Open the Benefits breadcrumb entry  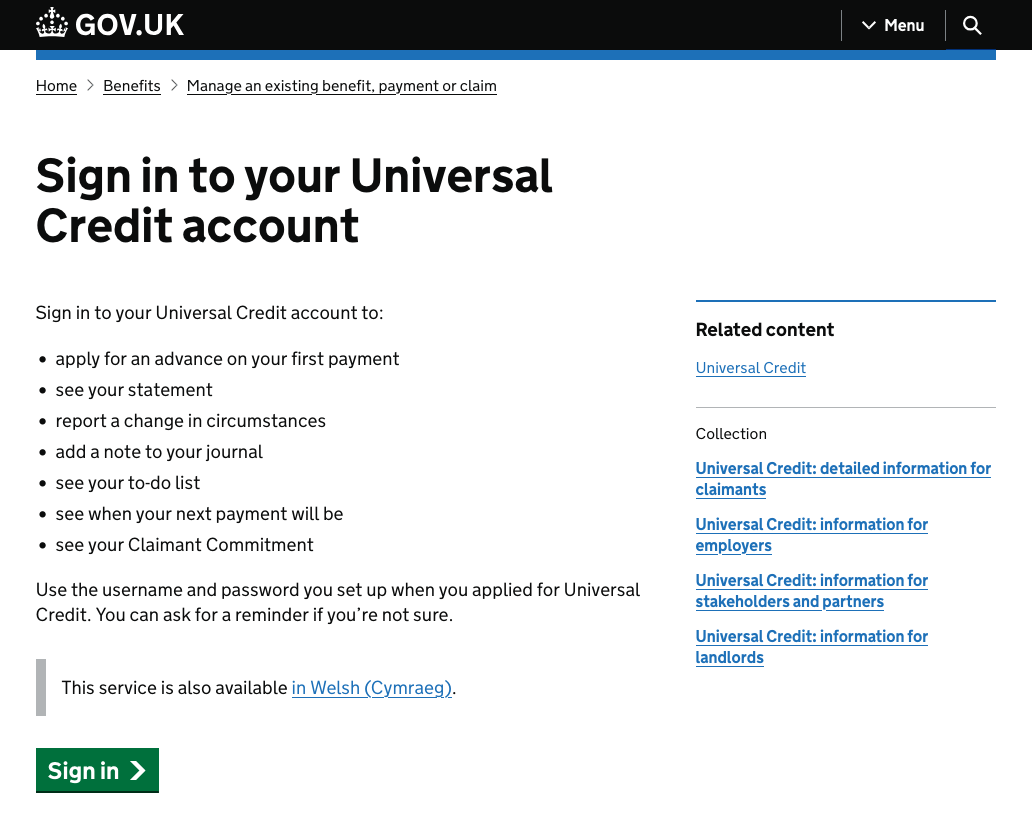click(132, 86)
